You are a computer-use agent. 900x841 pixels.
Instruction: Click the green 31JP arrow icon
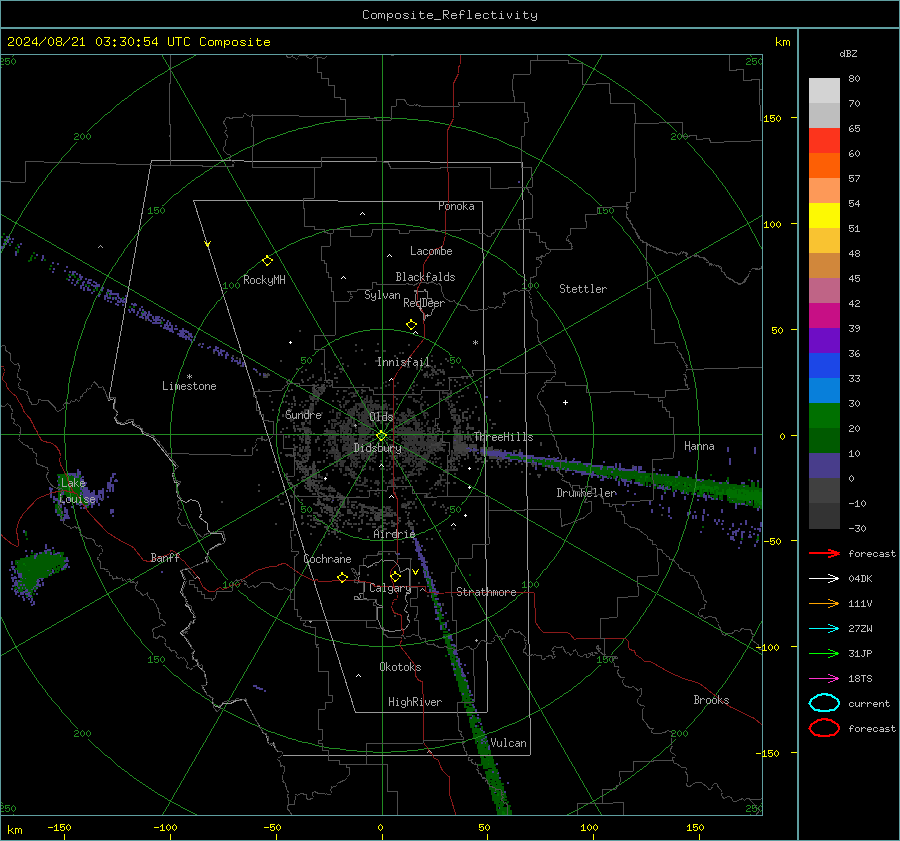[x=824, y=653]
